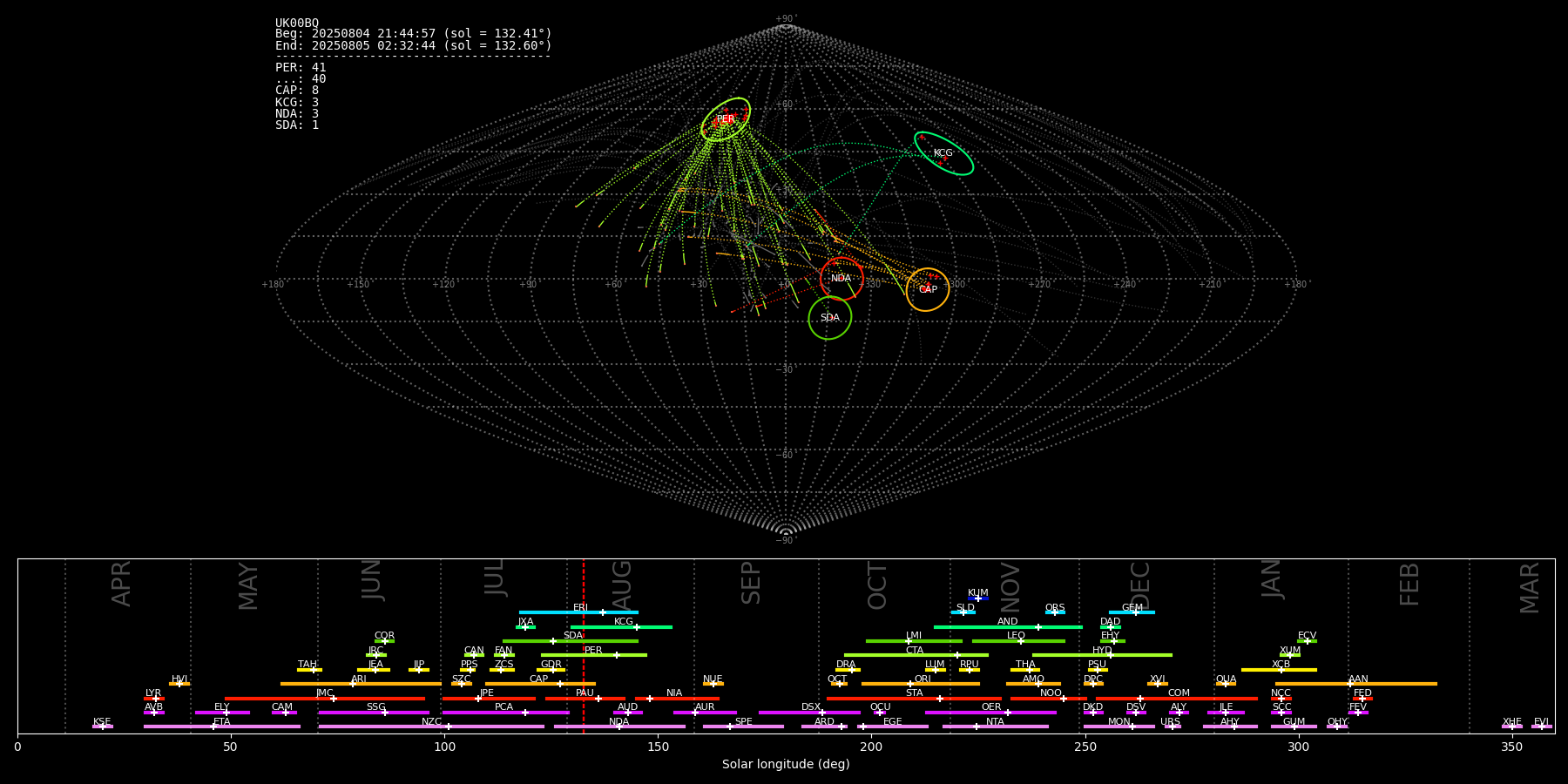Click the ERI cyan shower bar in timeline

(578, 612)
